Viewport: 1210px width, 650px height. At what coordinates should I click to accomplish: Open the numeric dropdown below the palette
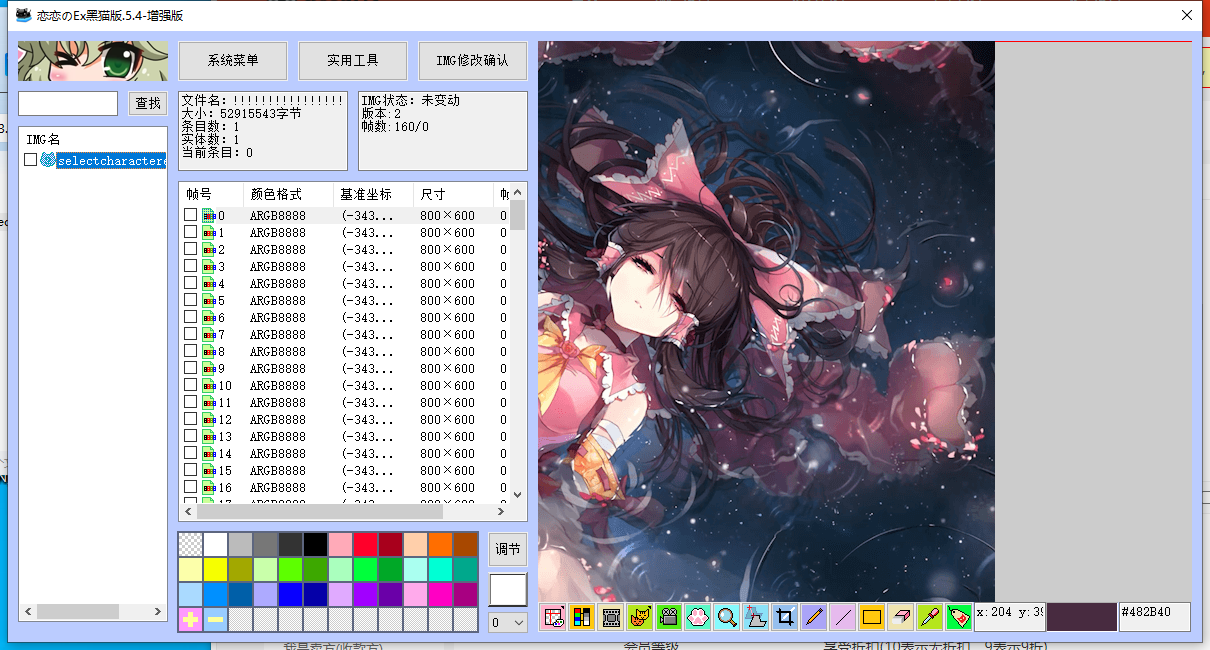pos(507,623)
